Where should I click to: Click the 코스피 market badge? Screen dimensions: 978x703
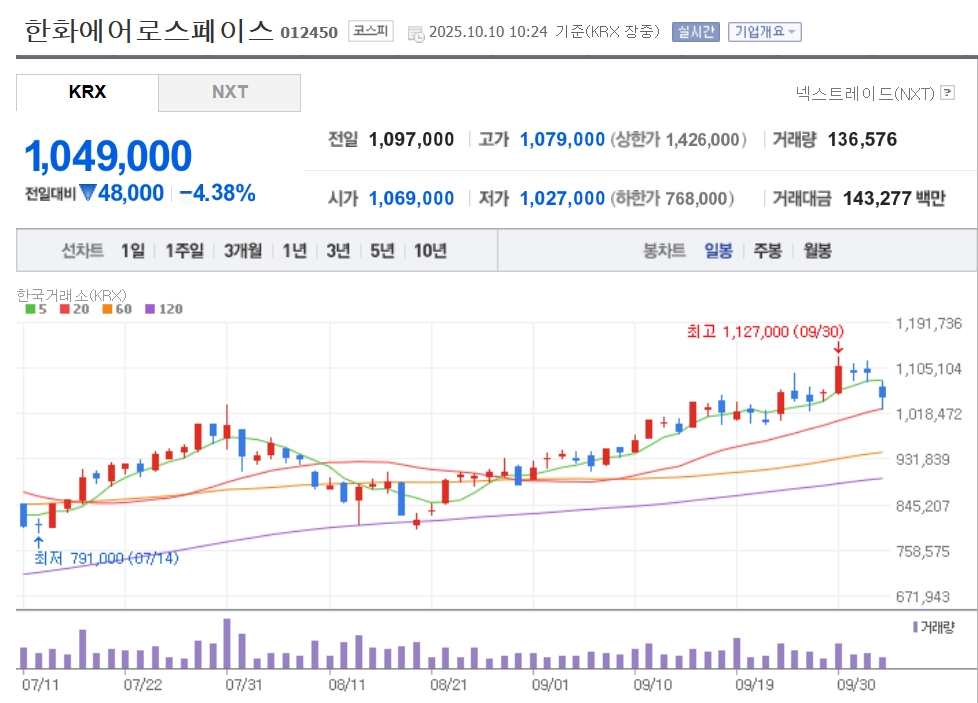tap(372, 31)
